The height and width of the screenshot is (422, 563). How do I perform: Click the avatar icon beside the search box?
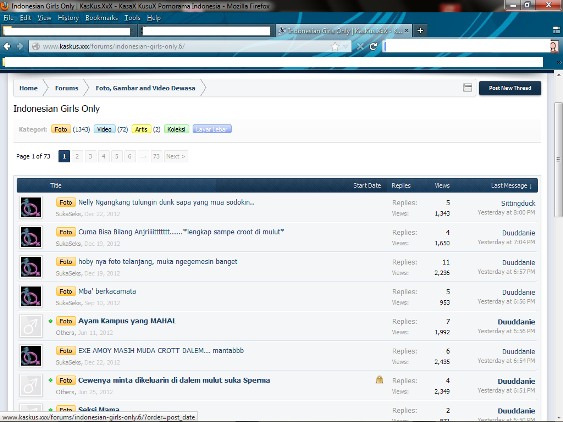554,46
